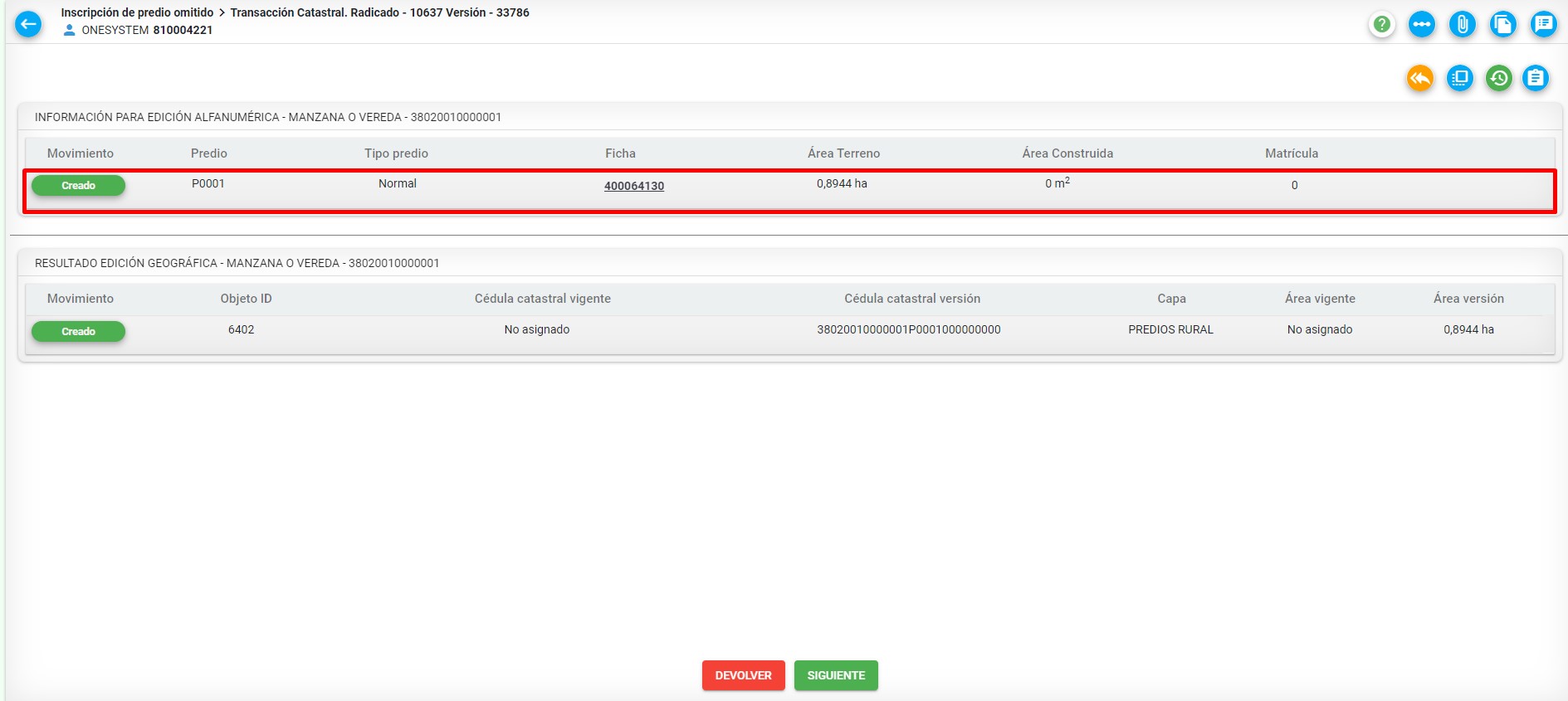Click área terreno cell 0,8944 ha in alfanumérica row
The image size is (1568, 701).
pos(842,183)
